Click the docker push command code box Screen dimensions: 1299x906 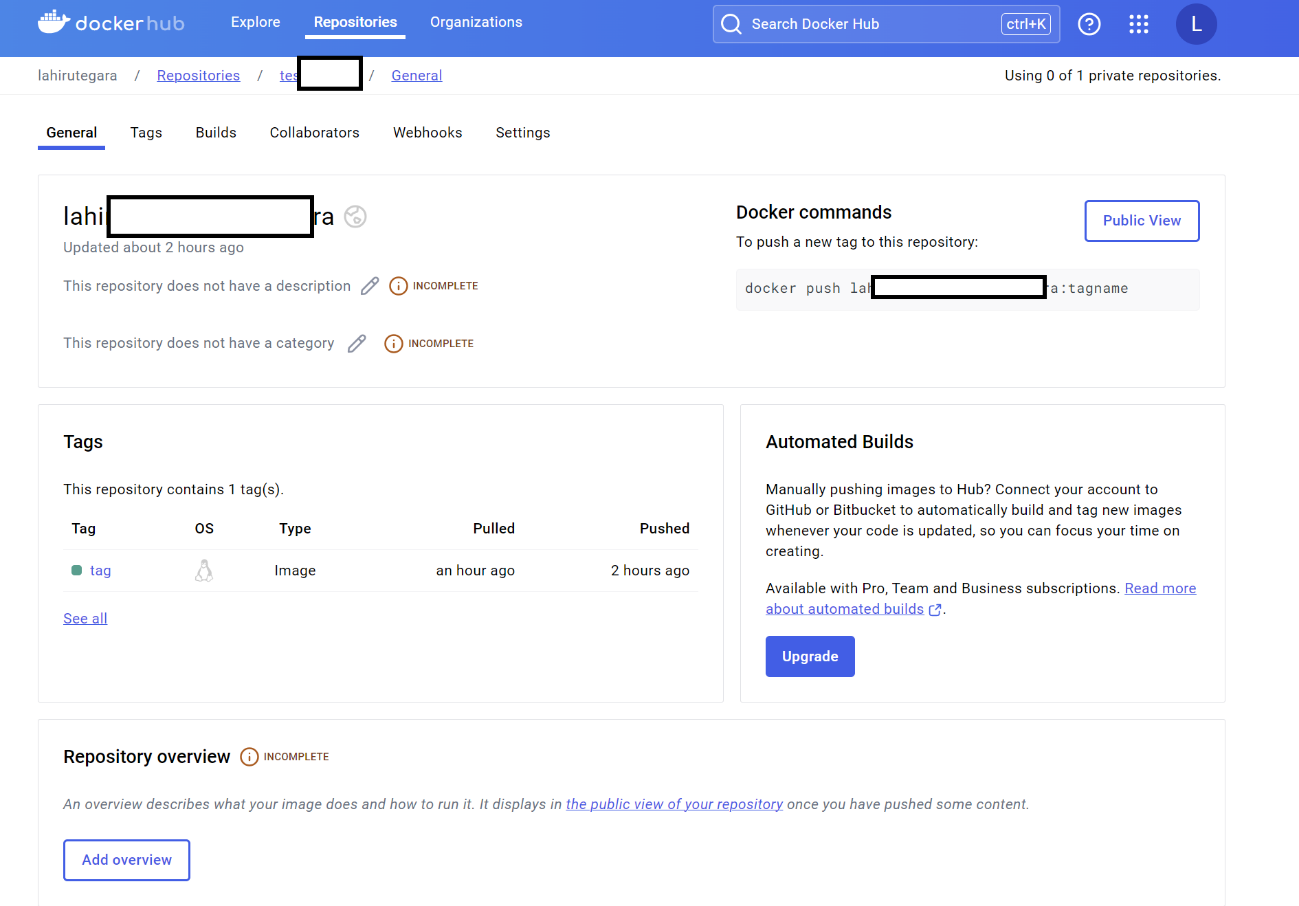[x=968, y=289]
